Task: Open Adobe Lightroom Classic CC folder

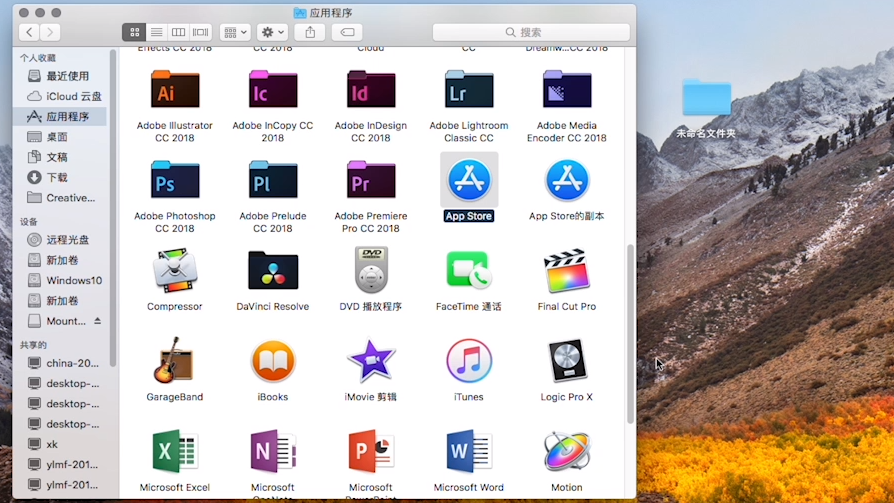Action: click(x=469, y=90)
